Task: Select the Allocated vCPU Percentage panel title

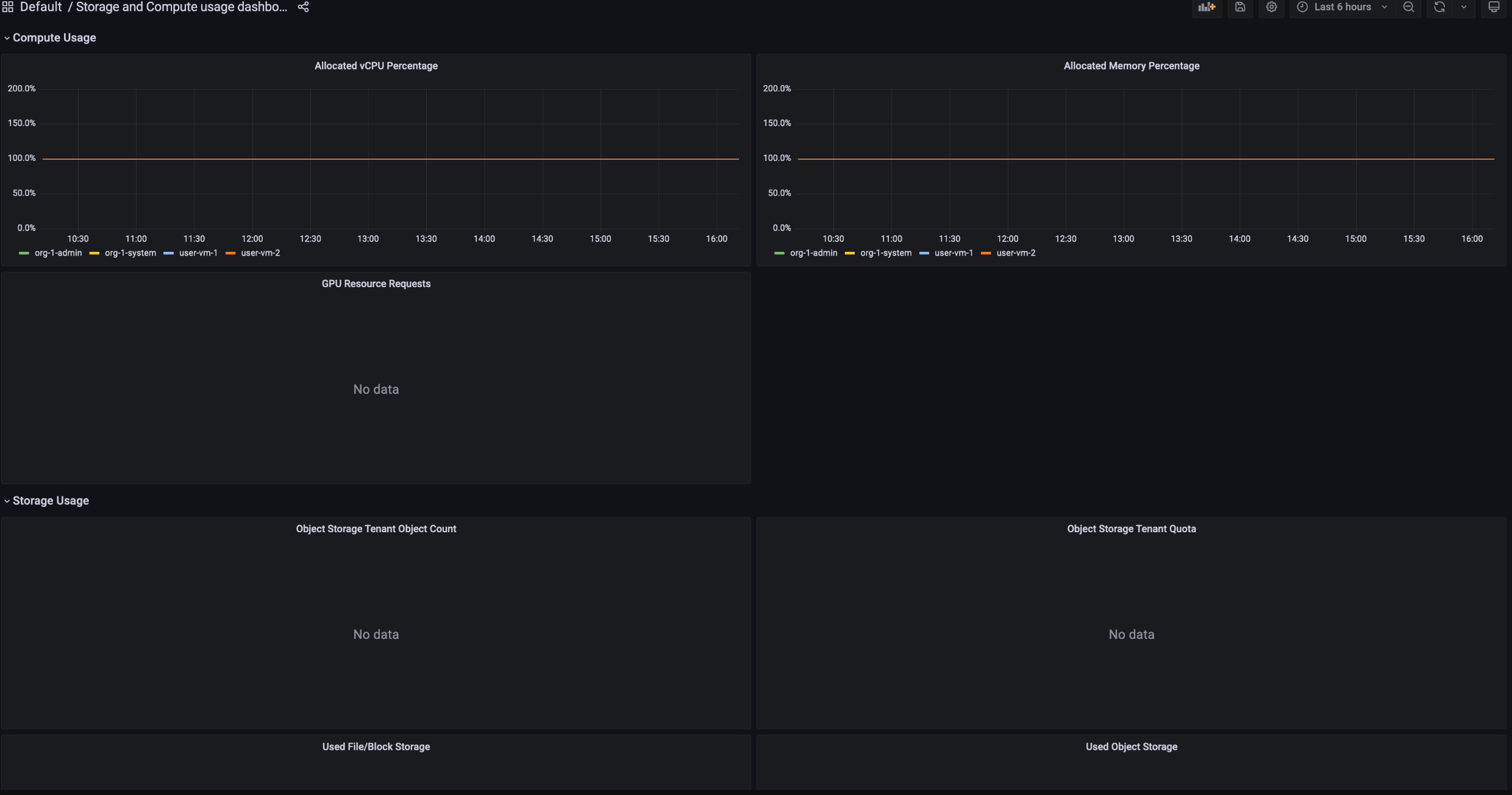Action: 375,65
